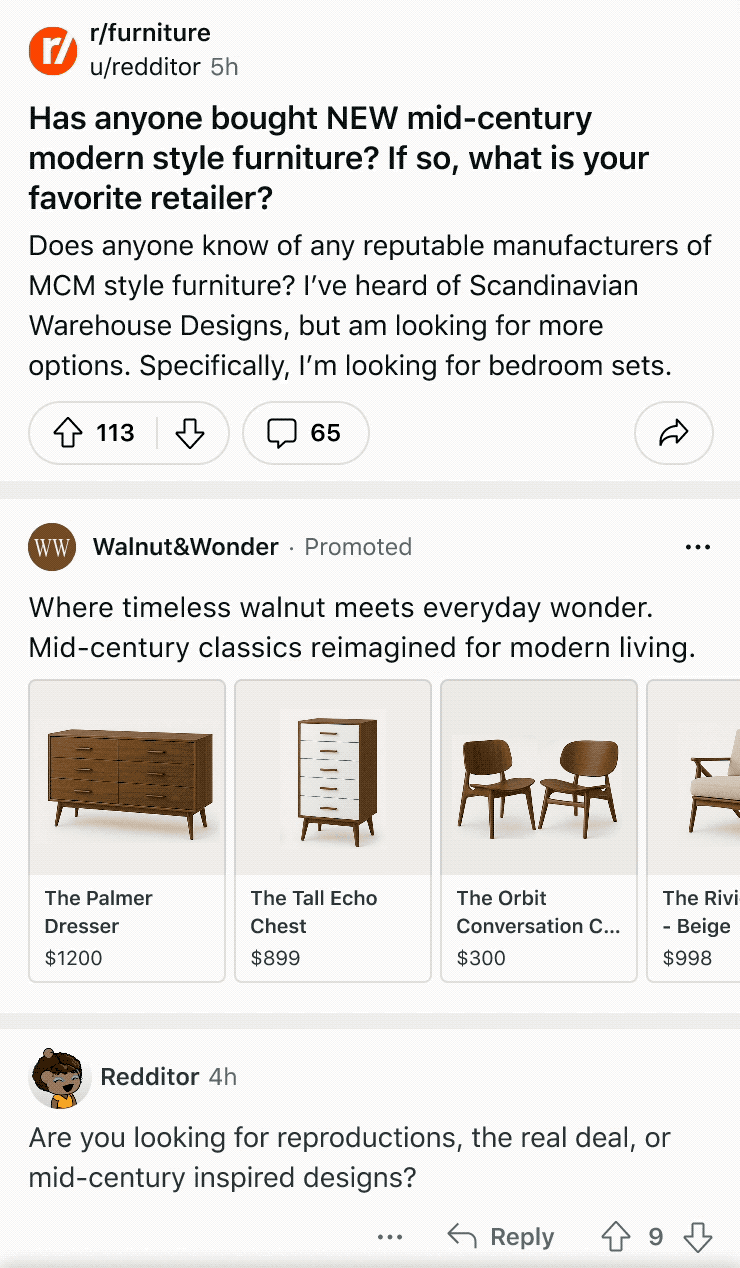Screen dimensions: 740x1268
Task: Select The Palmer Dresser title text
Action: pos(98,911)
